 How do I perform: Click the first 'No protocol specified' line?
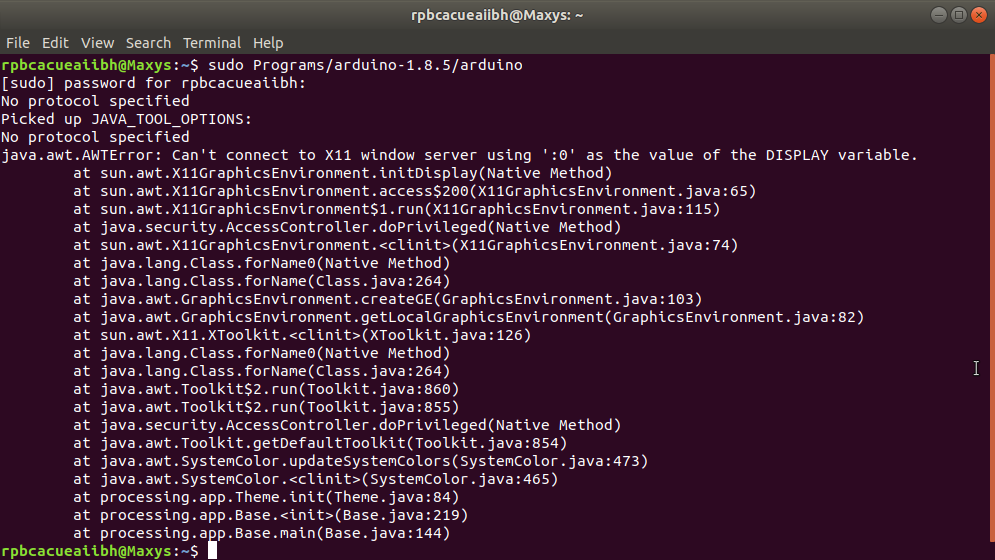pyautogui.click(x=95, y=101)
